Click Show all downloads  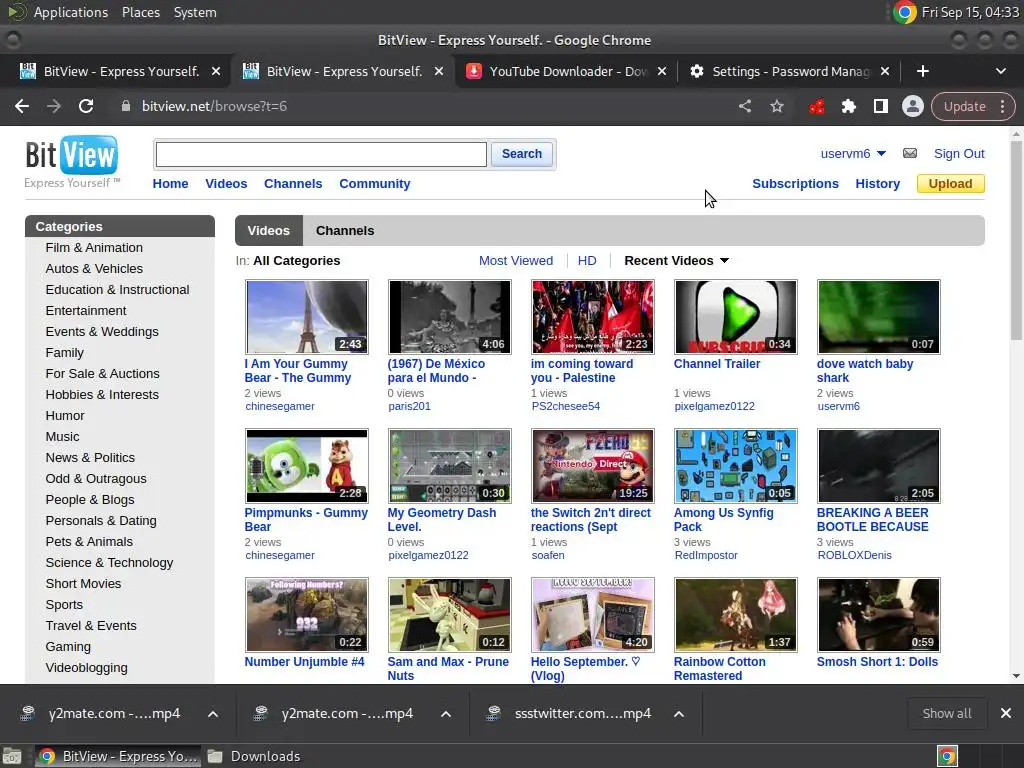[946, 713]
